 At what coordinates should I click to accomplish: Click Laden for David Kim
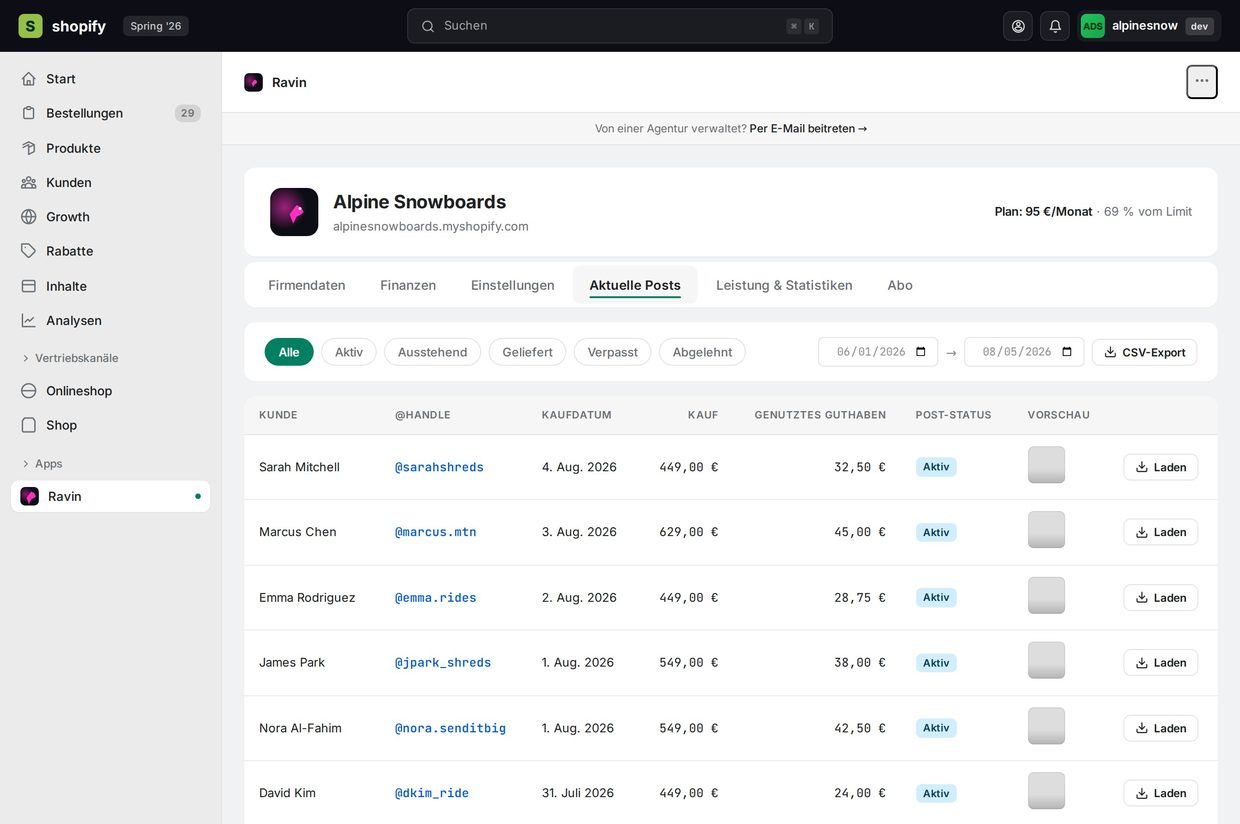(1160, 793)
